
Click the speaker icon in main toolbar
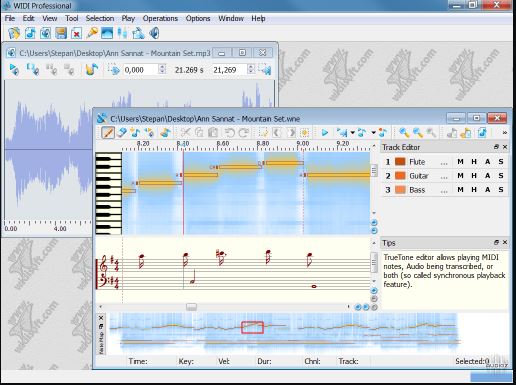point(154,33)
